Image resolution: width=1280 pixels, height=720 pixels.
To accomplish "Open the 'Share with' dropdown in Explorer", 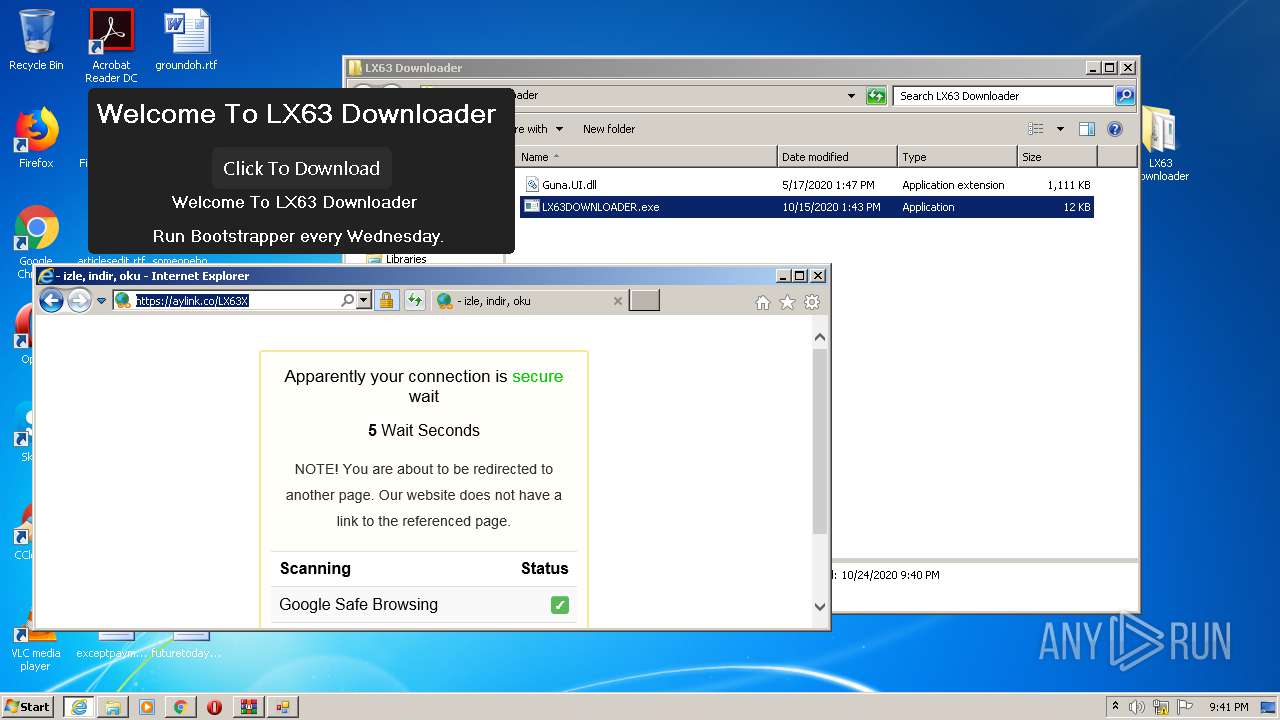I will click(538, 129).
